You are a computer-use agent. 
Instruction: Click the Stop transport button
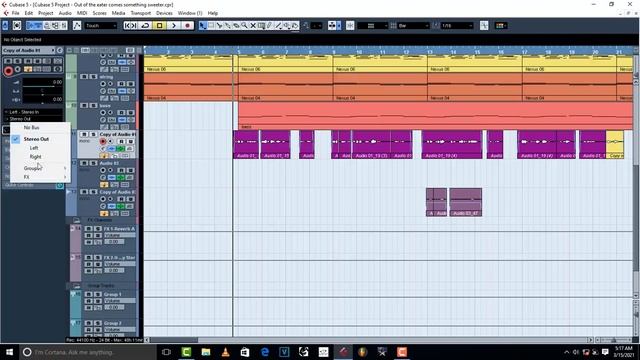click(160, 26)
